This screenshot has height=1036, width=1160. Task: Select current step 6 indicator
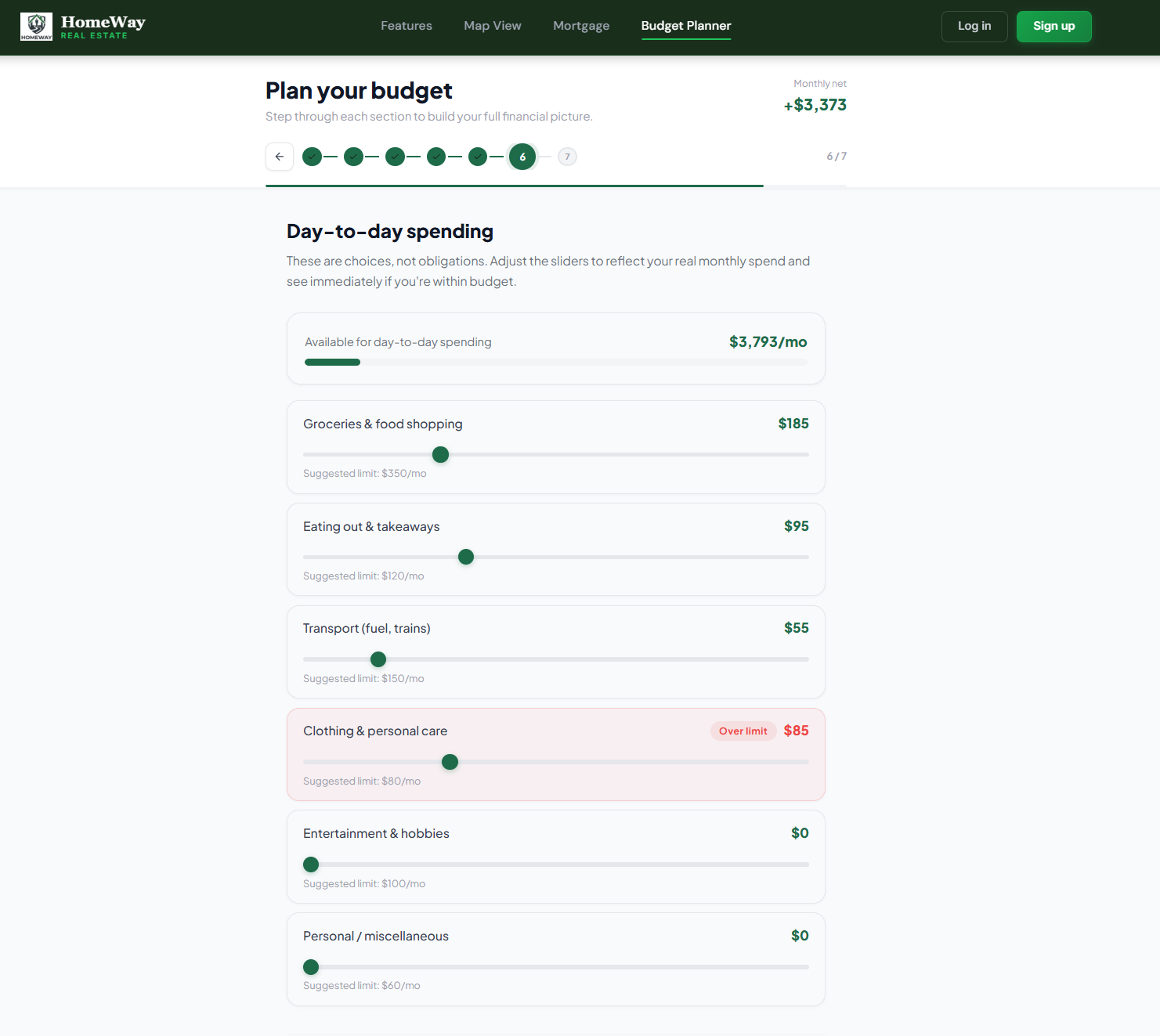[522, 157]
